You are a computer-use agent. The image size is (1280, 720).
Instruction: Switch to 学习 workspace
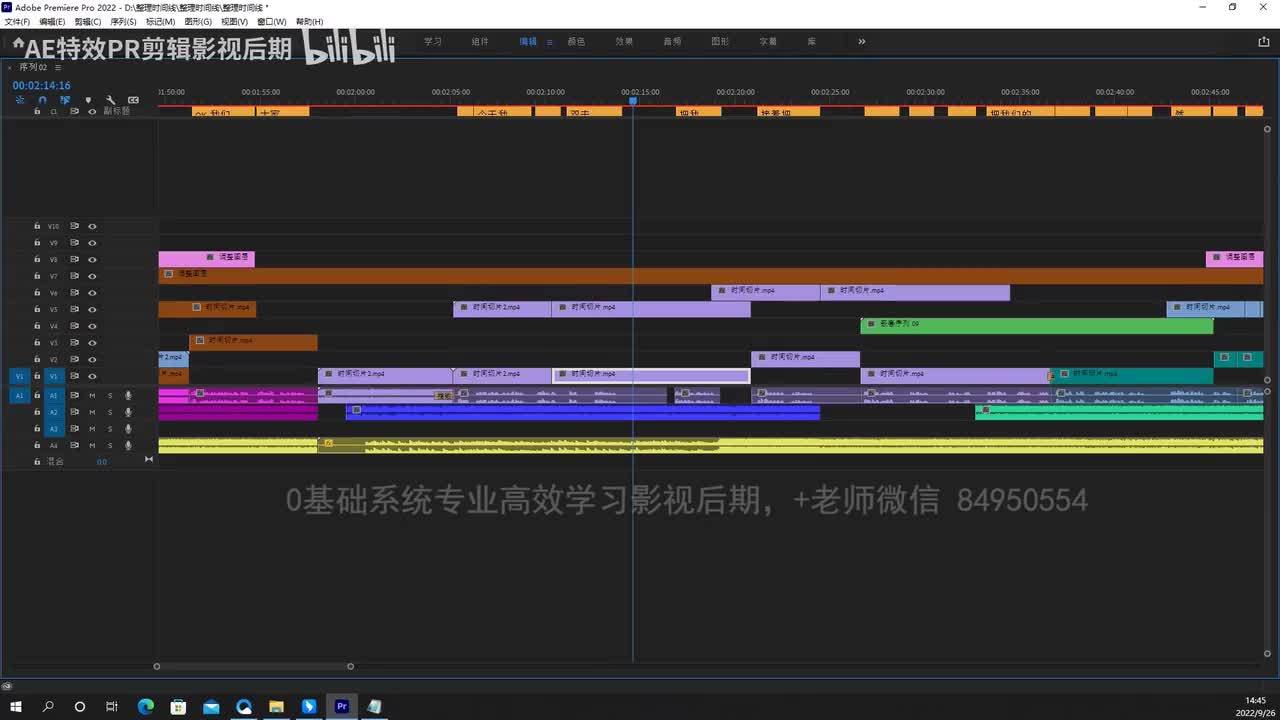point(432,42)
